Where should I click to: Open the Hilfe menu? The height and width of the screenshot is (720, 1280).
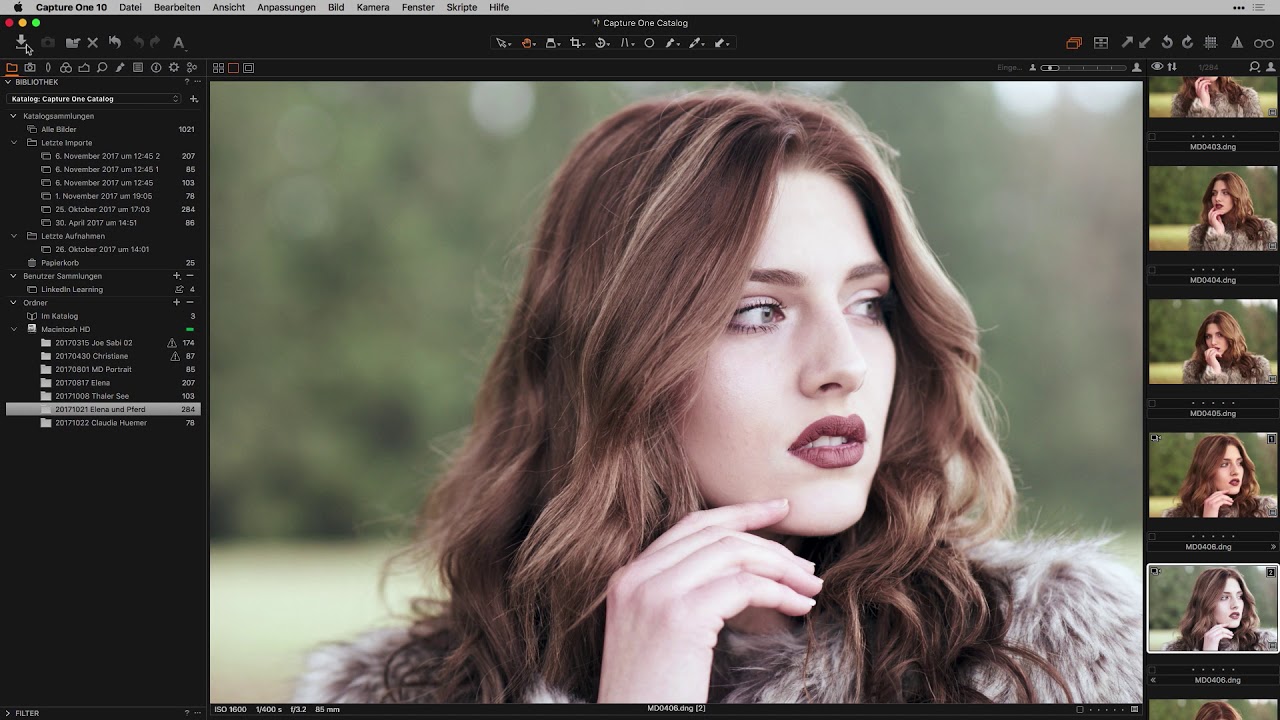(x=499, y=7)
